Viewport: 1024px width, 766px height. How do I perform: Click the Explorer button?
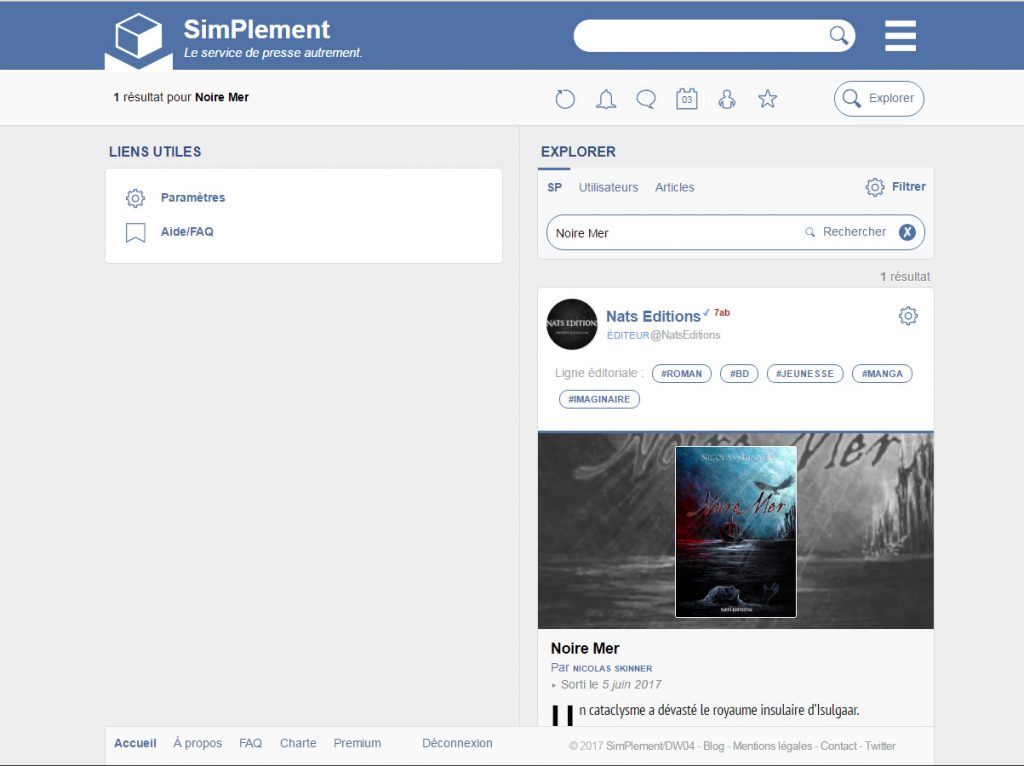(879, 99)
